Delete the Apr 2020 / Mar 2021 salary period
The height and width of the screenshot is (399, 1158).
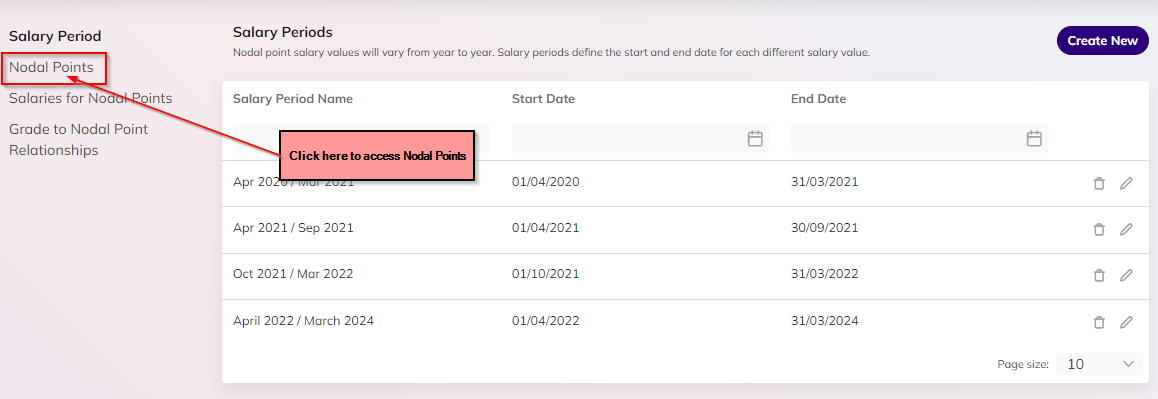point(1099,184)
